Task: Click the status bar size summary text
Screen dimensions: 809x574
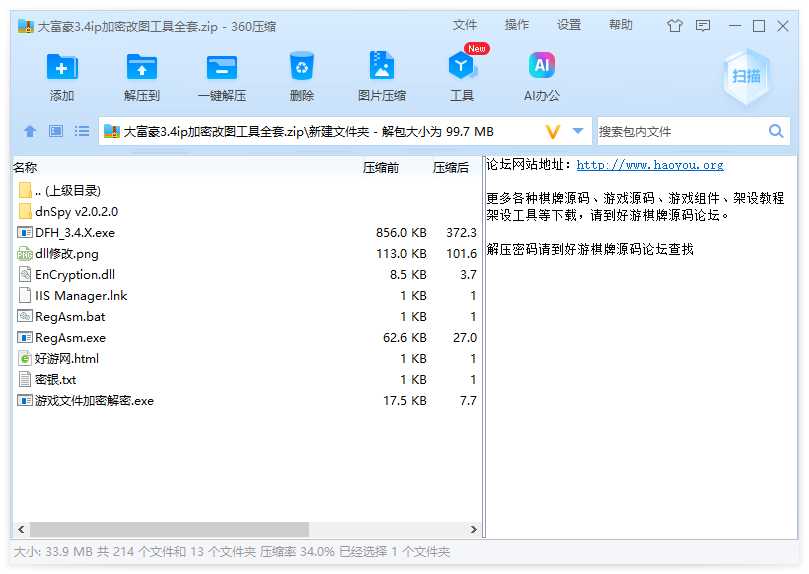Action: point(232,552)
